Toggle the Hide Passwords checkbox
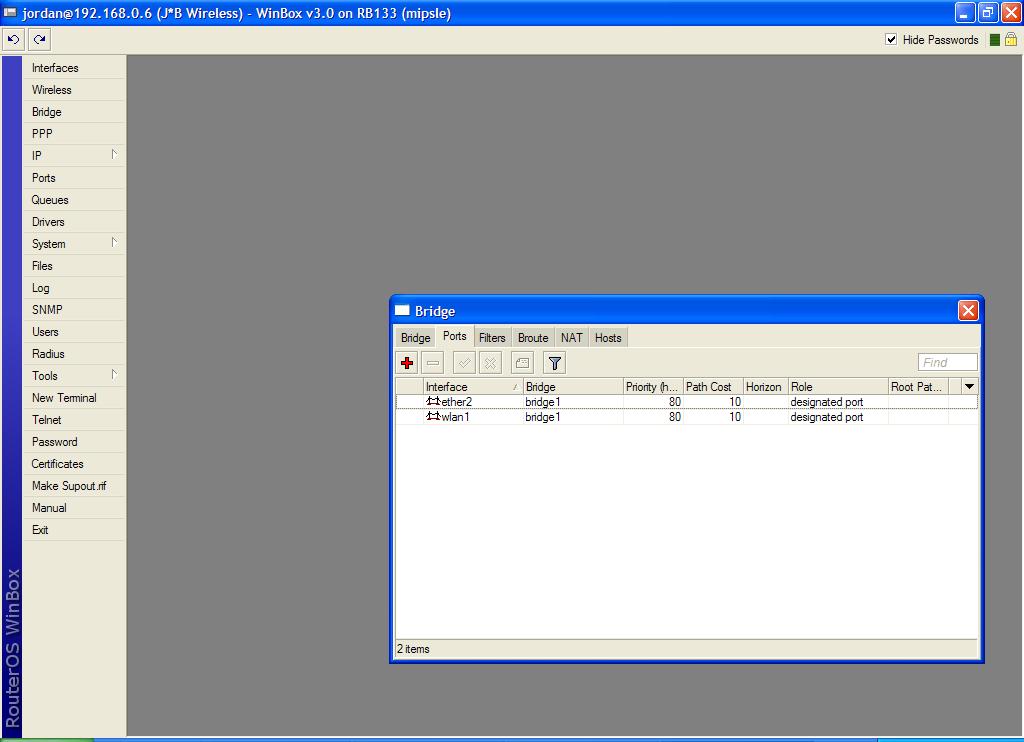Screen dimensions: 1024x742 pos(891,39)
